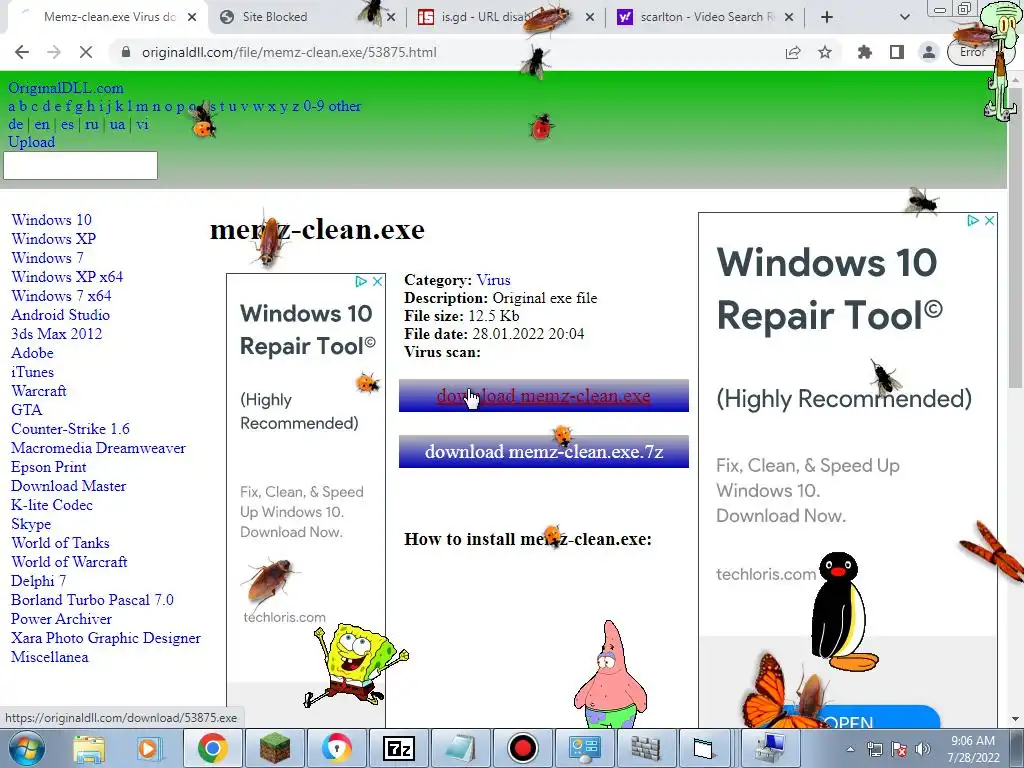This screenshot has height=768, width=1024.
Task: Click the forward navigation arrow
Action: click(54, 52)
